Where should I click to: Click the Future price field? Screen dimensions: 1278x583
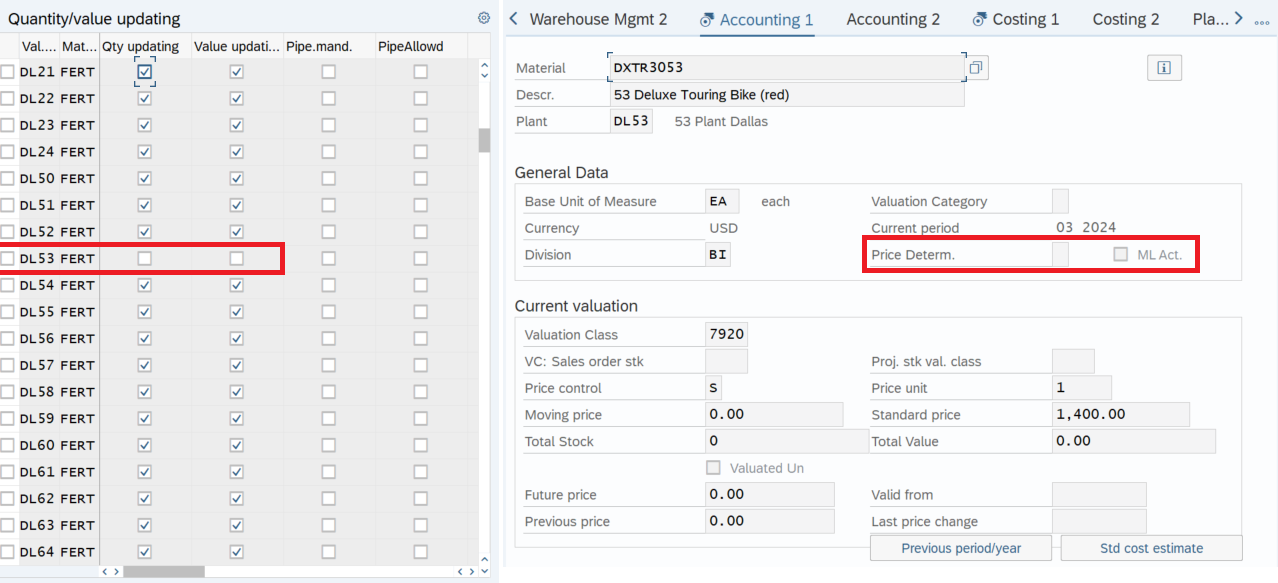coord(770,494)
